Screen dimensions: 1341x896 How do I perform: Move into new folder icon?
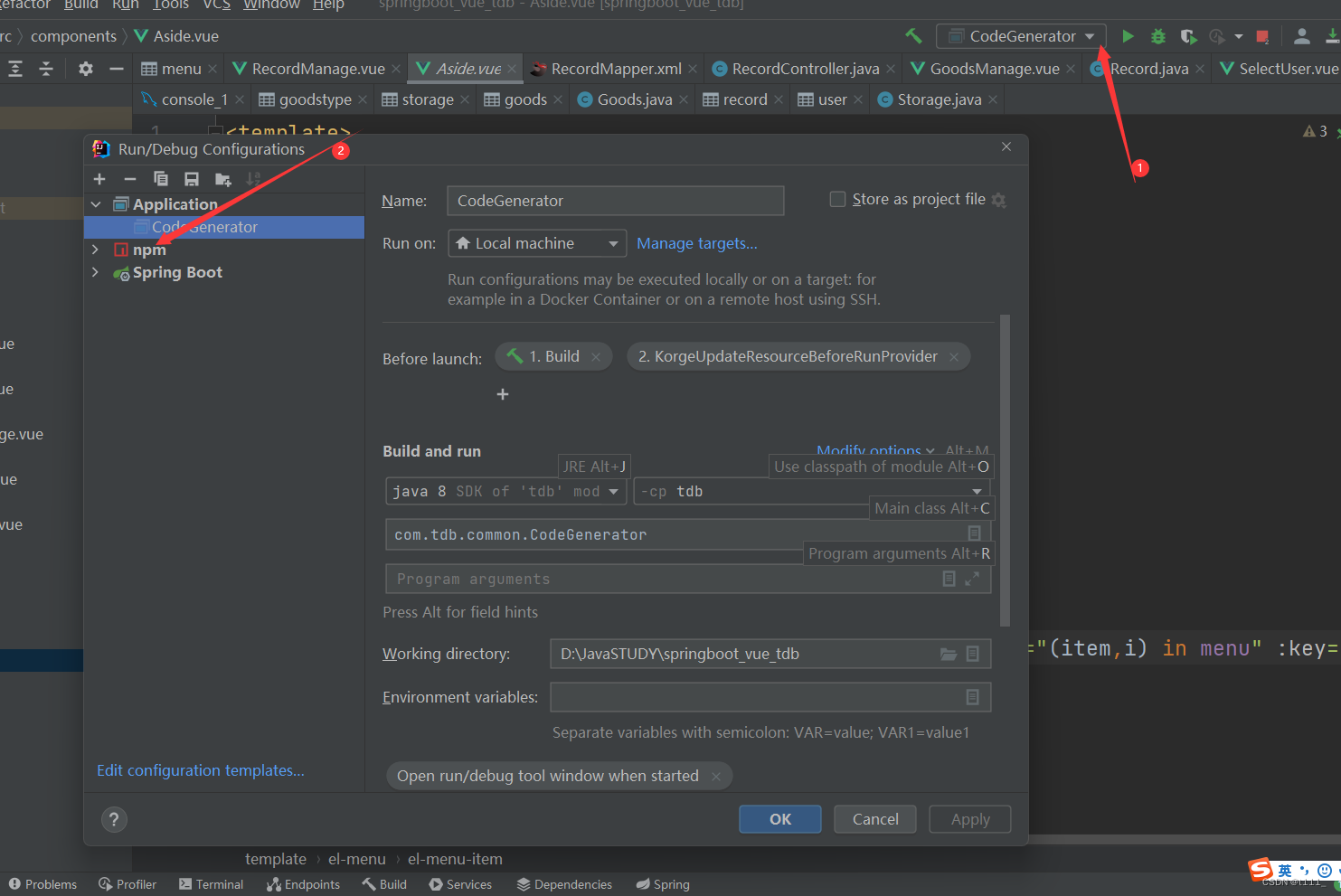(x=222, y=179)
